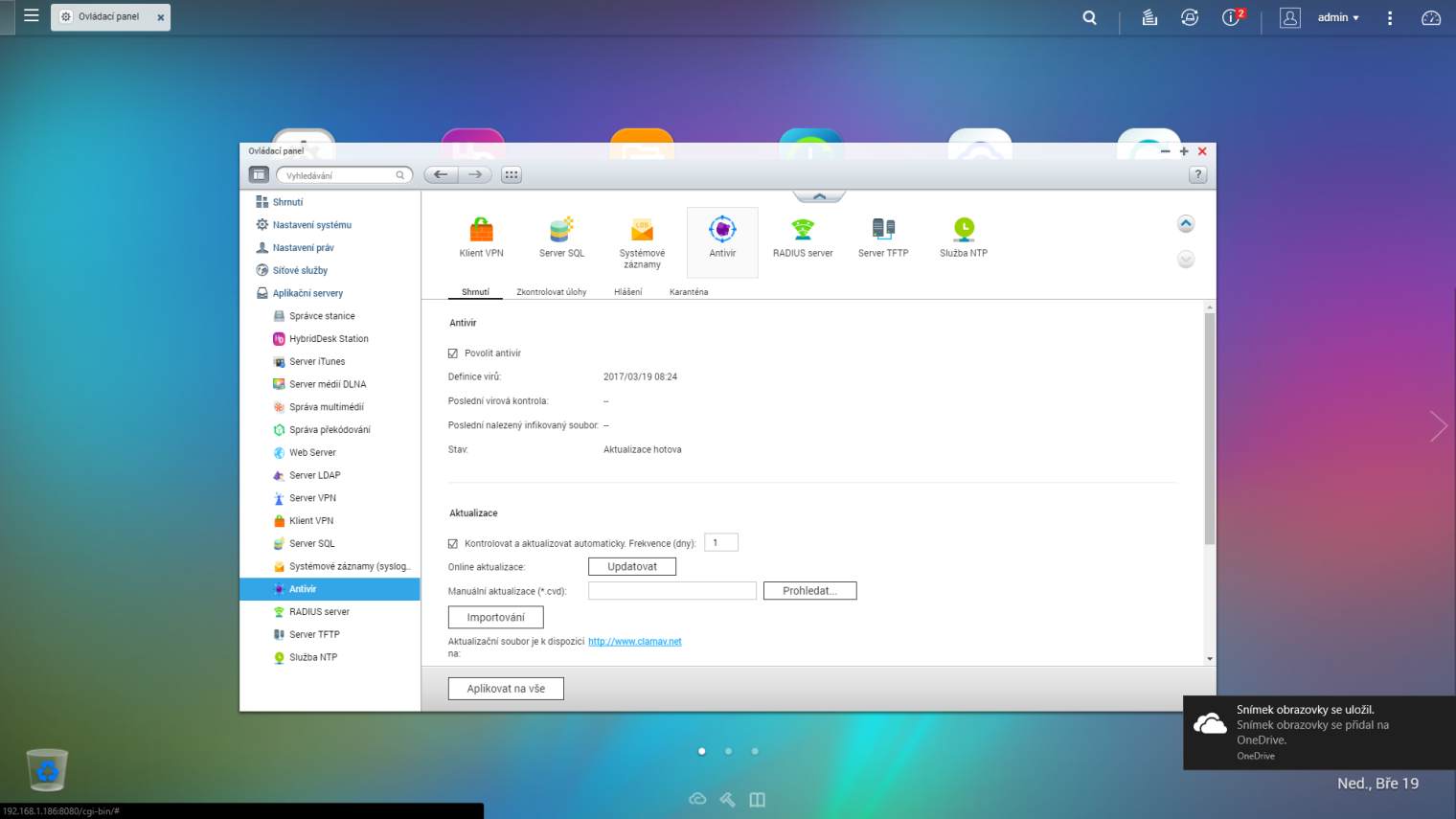
Task: Click the cloud icon at bottom of desktop
Action: (x=697, y=799)
